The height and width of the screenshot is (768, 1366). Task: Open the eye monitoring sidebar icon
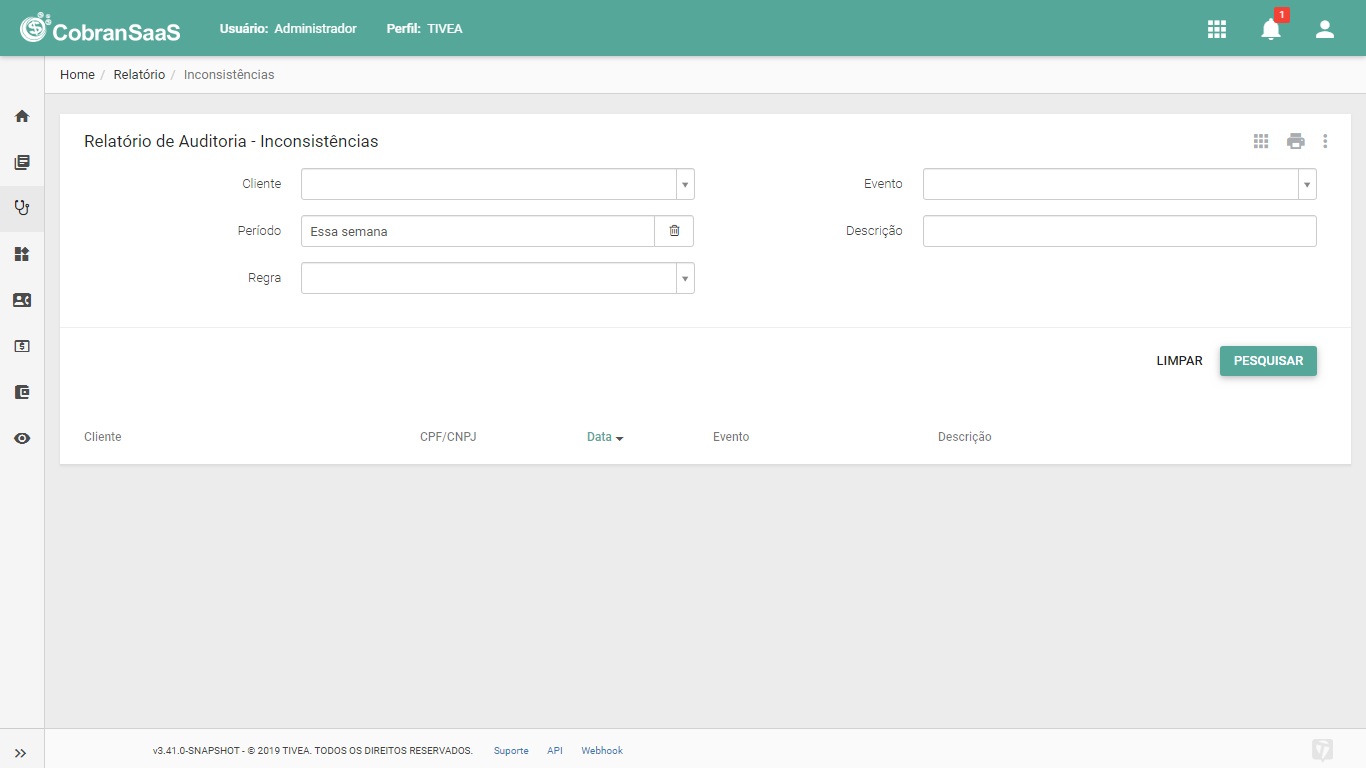point(22,438)
